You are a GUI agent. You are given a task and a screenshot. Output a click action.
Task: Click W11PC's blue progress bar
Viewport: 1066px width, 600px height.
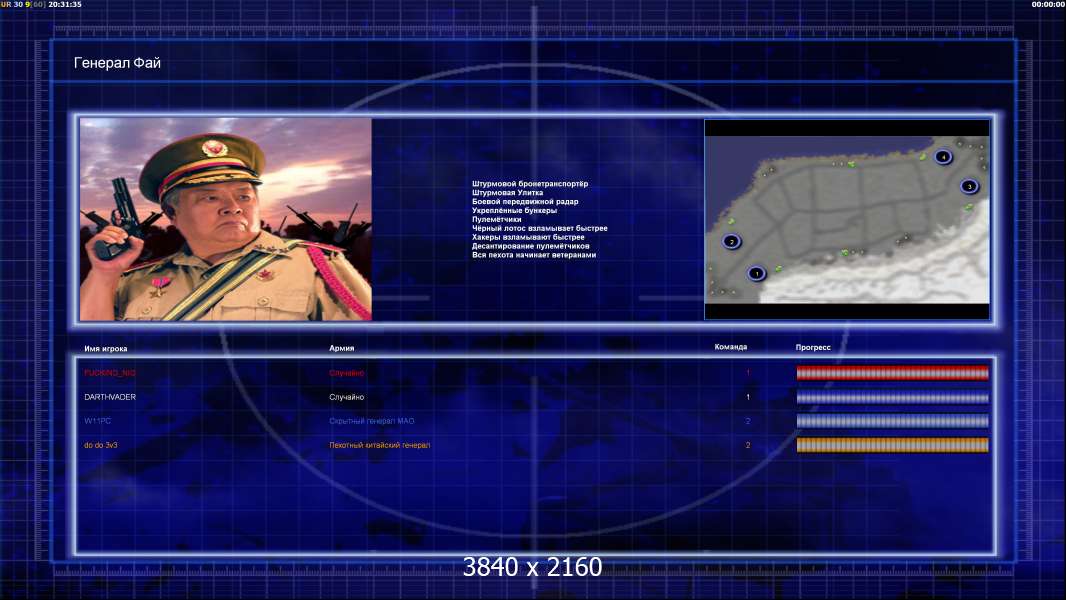(x=892, y=421)
